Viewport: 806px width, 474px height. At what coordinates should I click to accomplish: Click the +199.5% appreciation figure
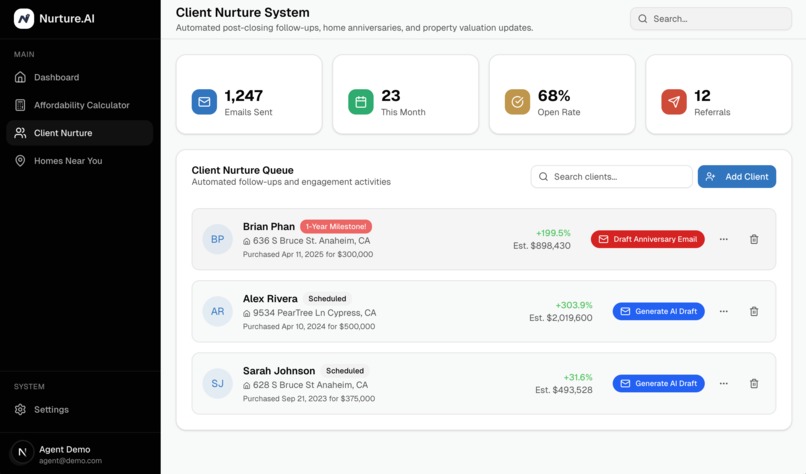pos(553,233)
